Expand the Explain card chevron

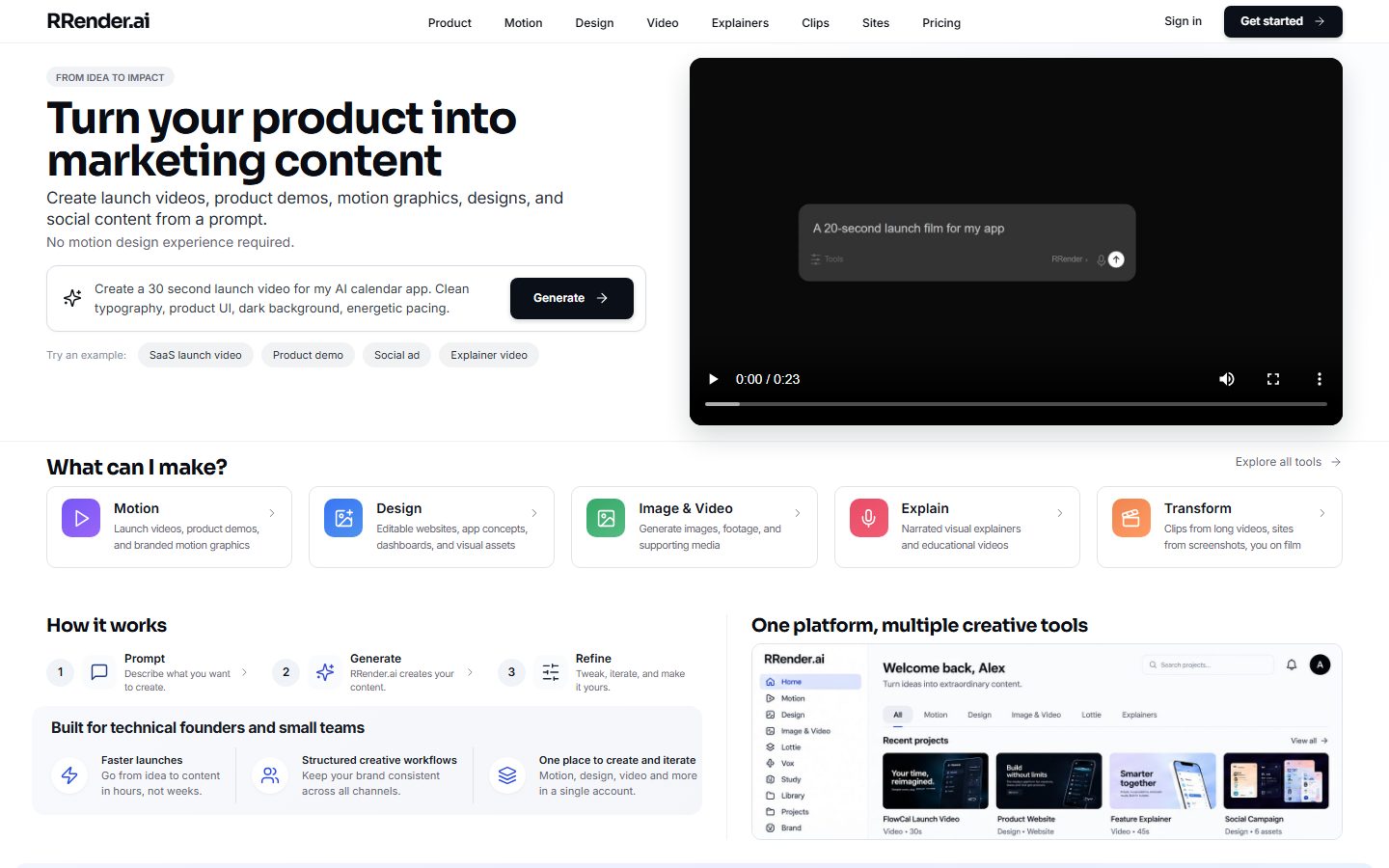point(1060,513)
